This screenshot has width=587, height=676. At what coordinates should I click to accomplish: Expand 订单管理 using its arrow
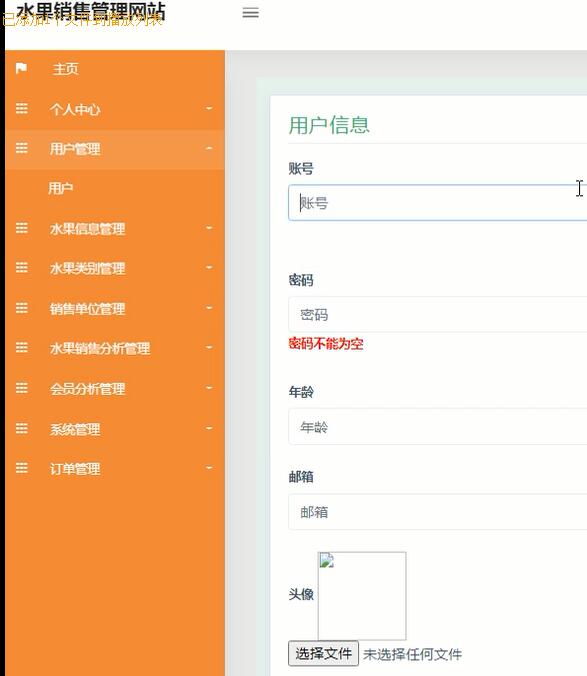click(209, 468)
